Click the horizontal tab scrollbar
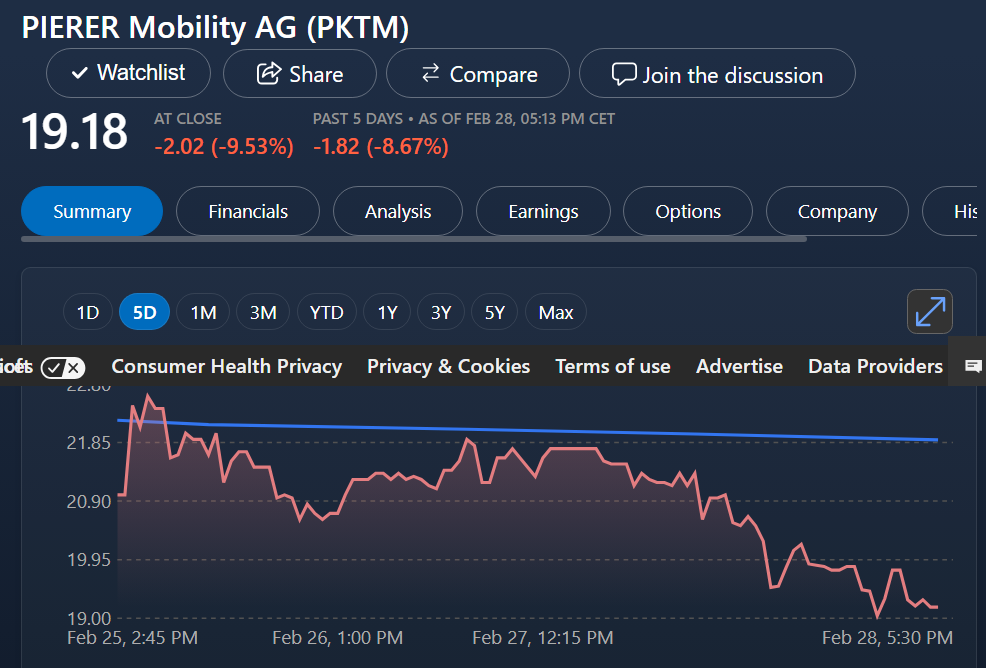Viewport: 986px width, 668px height. click(413, 239)
